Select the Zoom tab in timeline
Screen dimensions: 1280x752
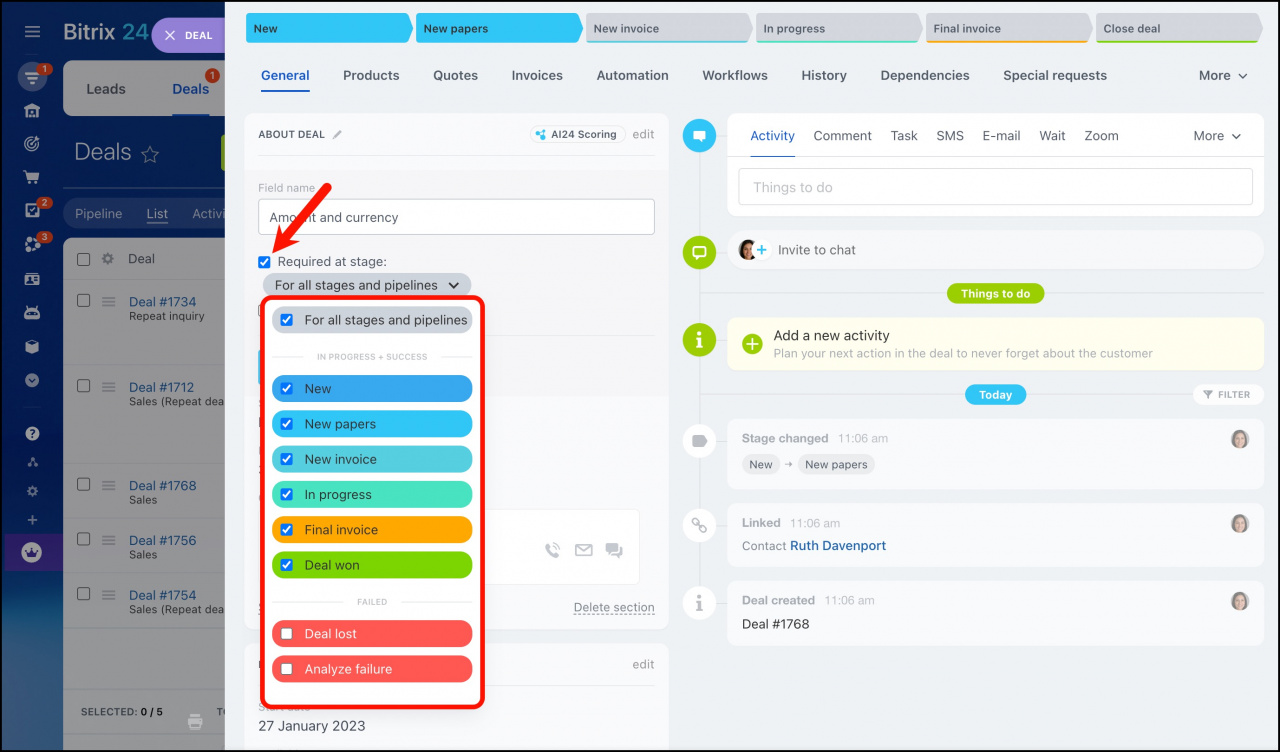tap(1101, 136)
